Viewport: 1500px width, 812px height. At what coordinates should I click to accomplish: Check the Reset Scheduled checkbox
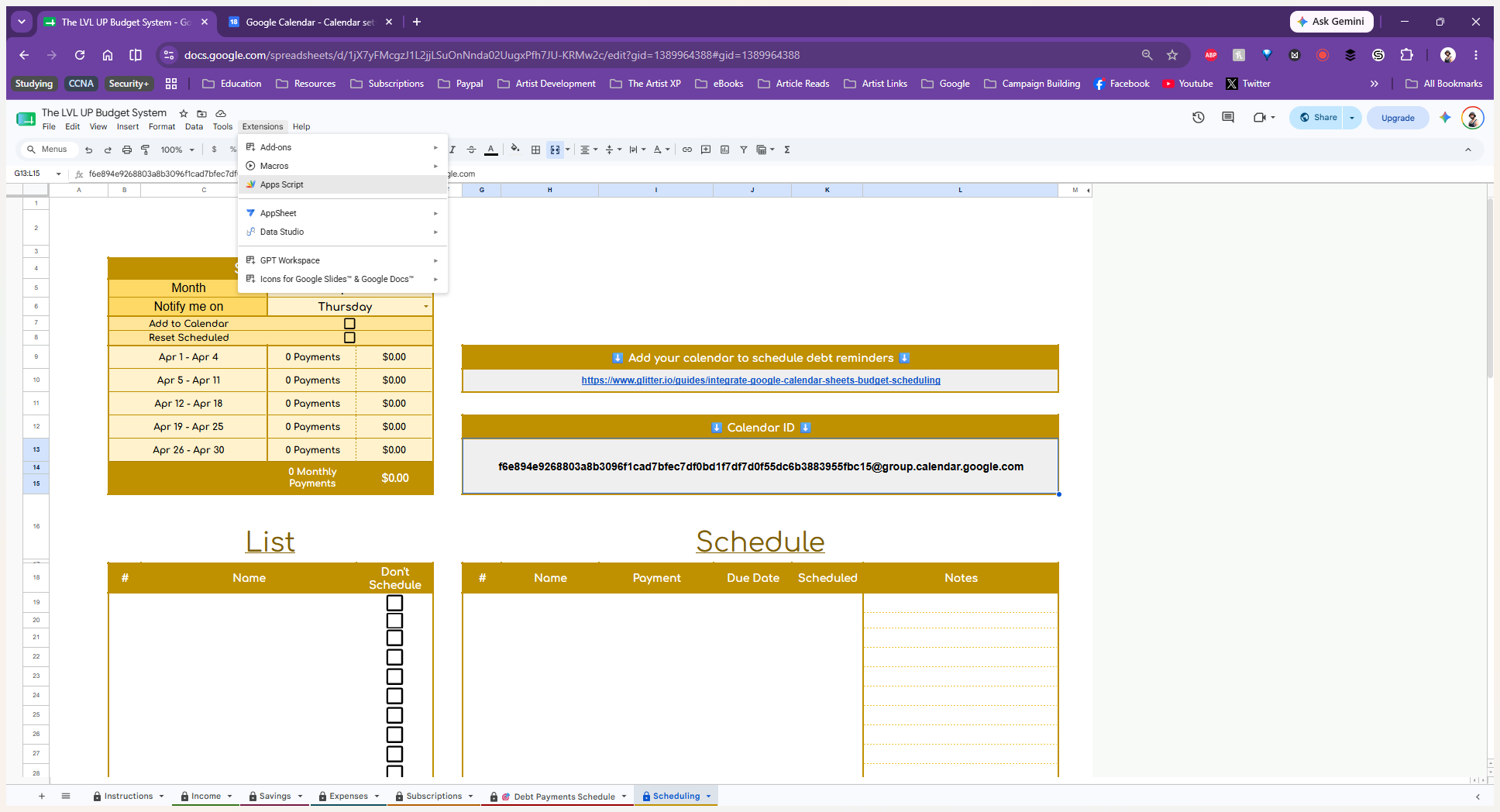[349, 338]
